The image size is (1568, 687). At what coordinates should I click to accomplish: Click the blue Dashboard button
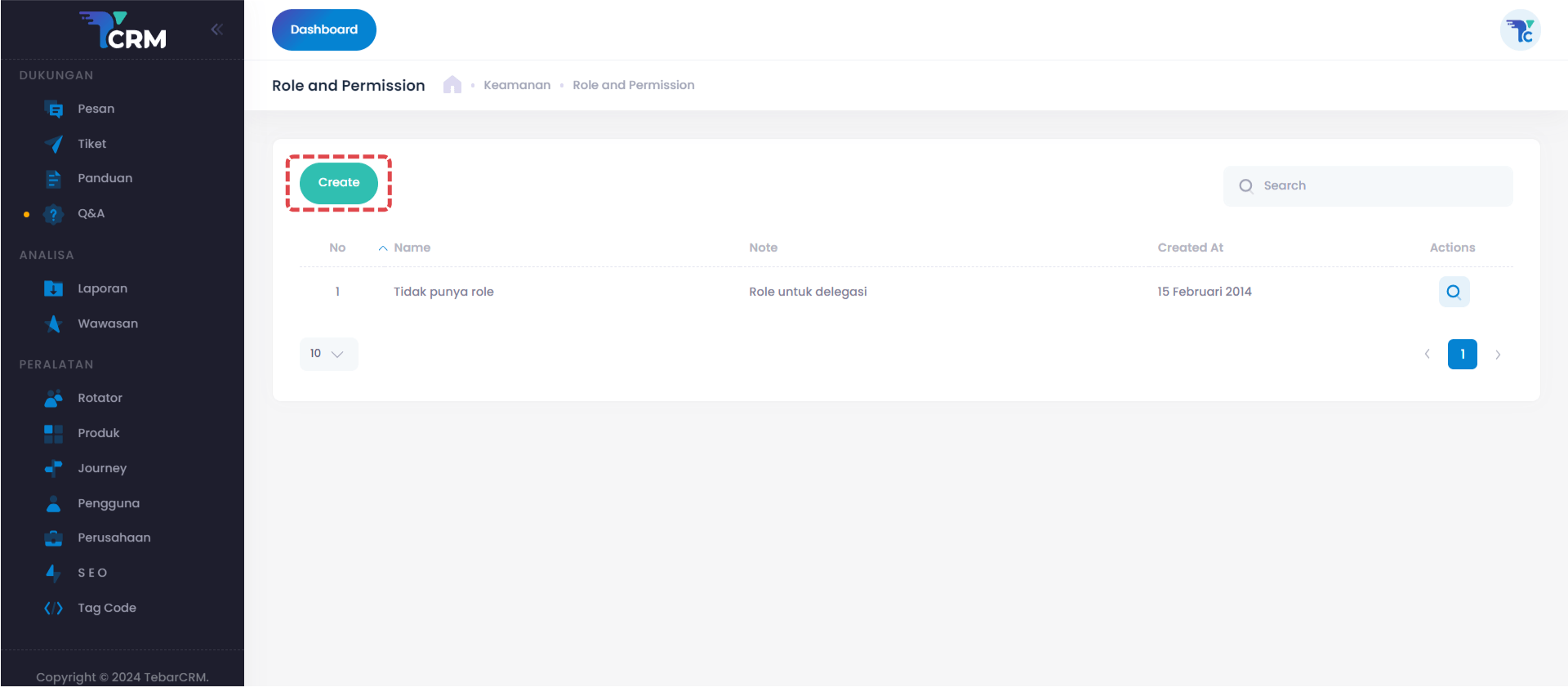(x=324, y=30)
